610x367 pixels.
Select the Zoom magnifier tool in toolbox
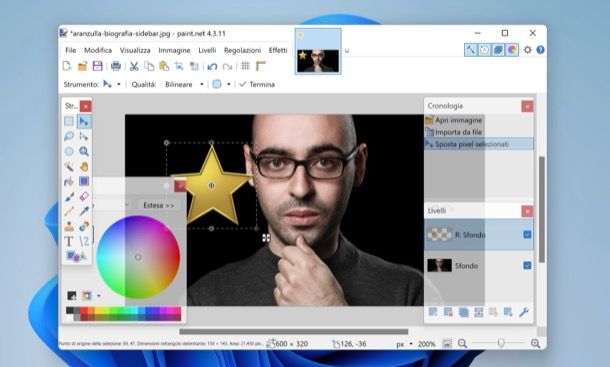coord(84,151)
